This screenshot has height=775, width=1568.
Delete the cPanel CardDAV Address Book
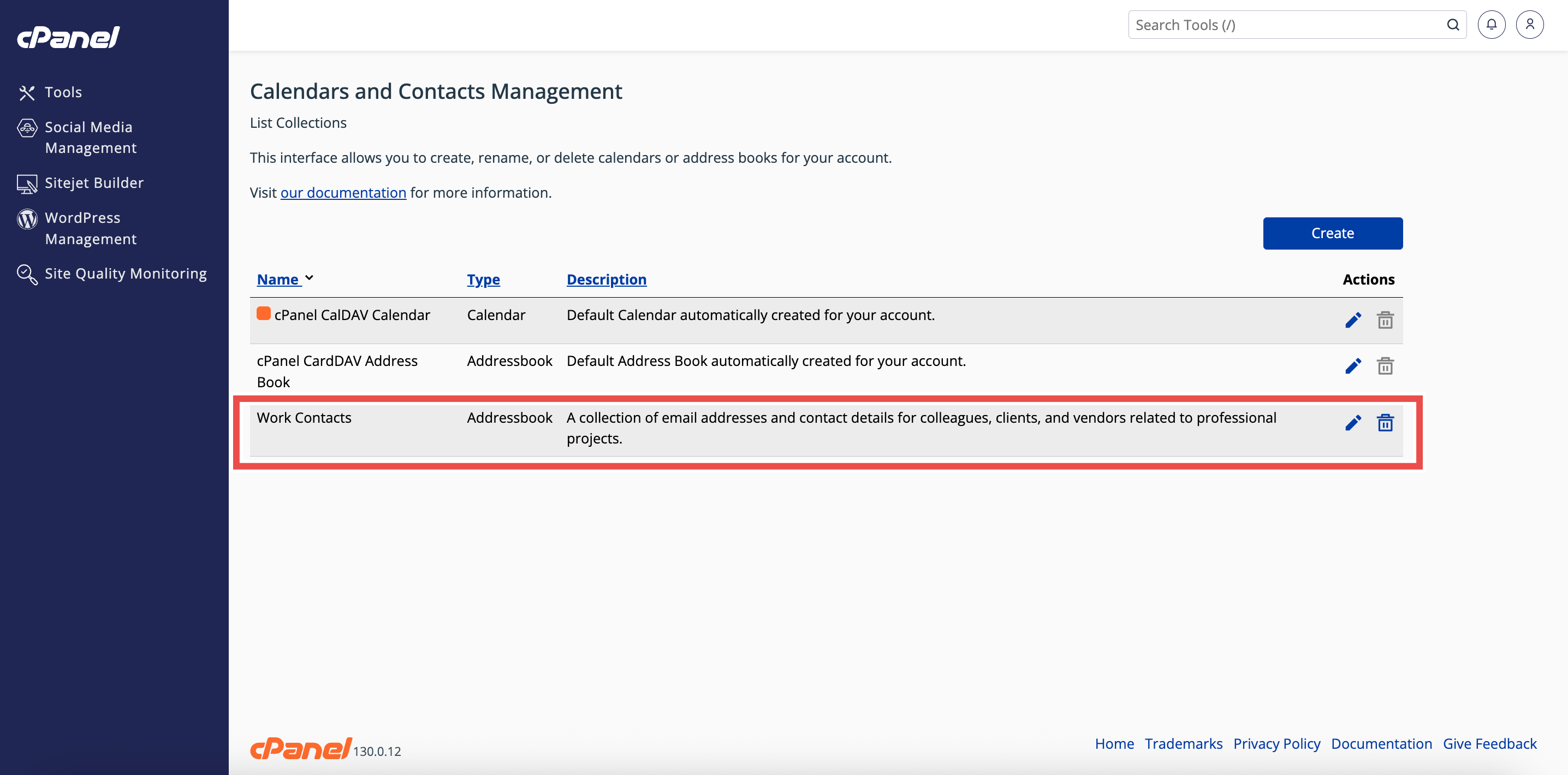(x=1385, y=366)
